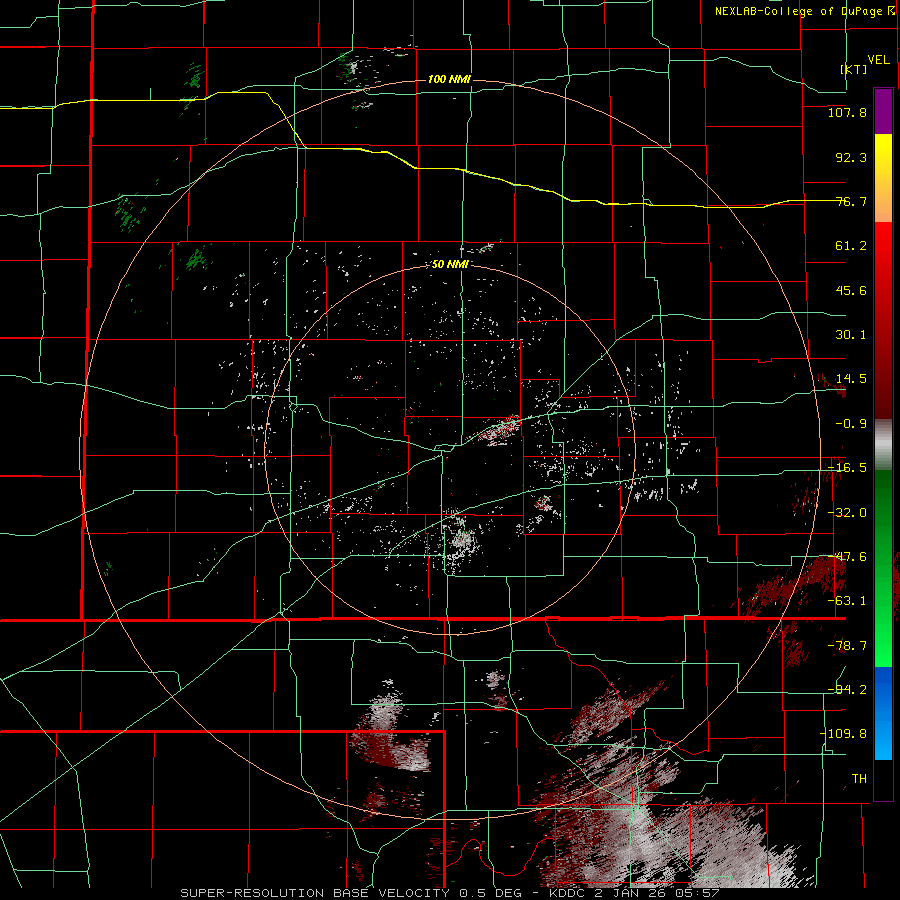900x900 pixels.
Task: Select the -78.7 scale value
Action: tap(847, 646)
